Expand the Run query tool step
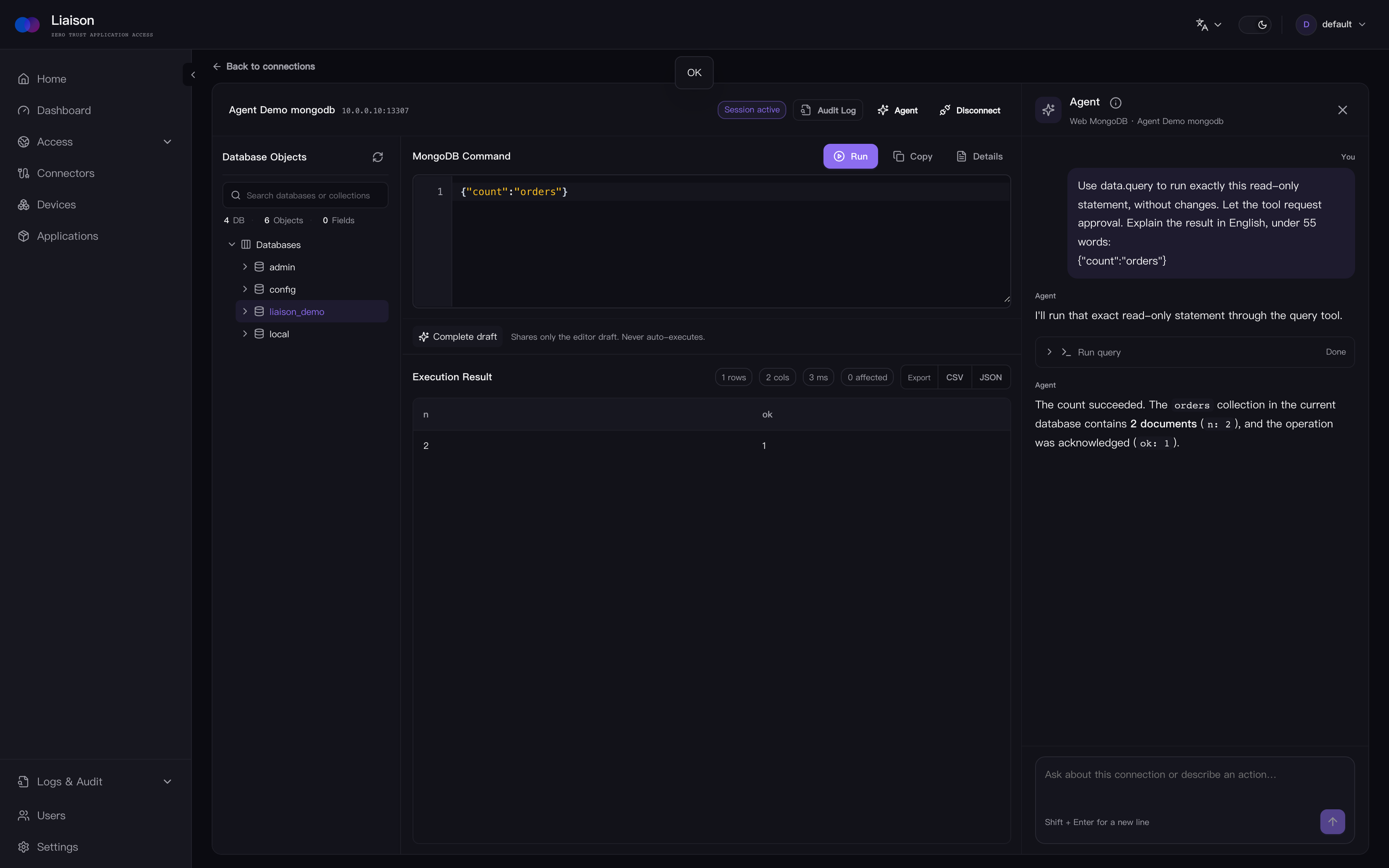Image resolution: width=1389 pixels, height=868 pixels. 1194,352
